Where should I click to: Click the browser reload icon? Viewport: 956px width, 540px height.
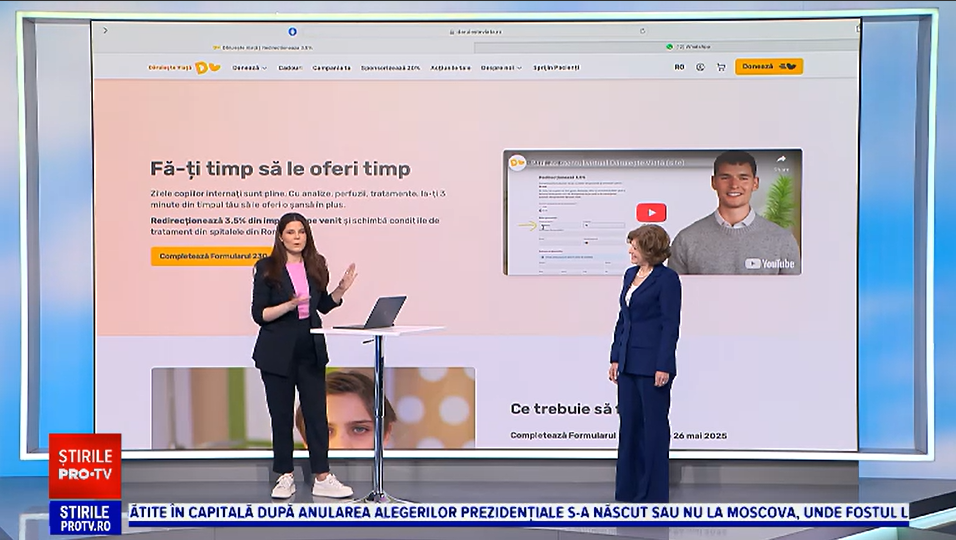point(643,31)
